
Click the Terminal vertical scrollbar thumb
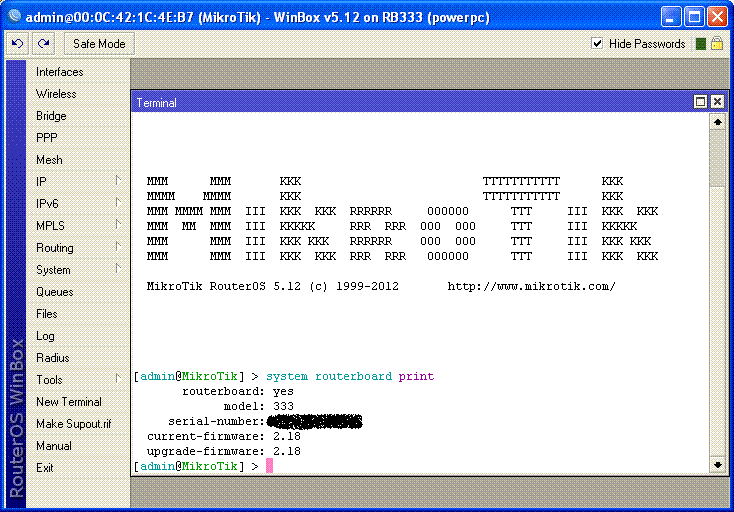(718, 158)
